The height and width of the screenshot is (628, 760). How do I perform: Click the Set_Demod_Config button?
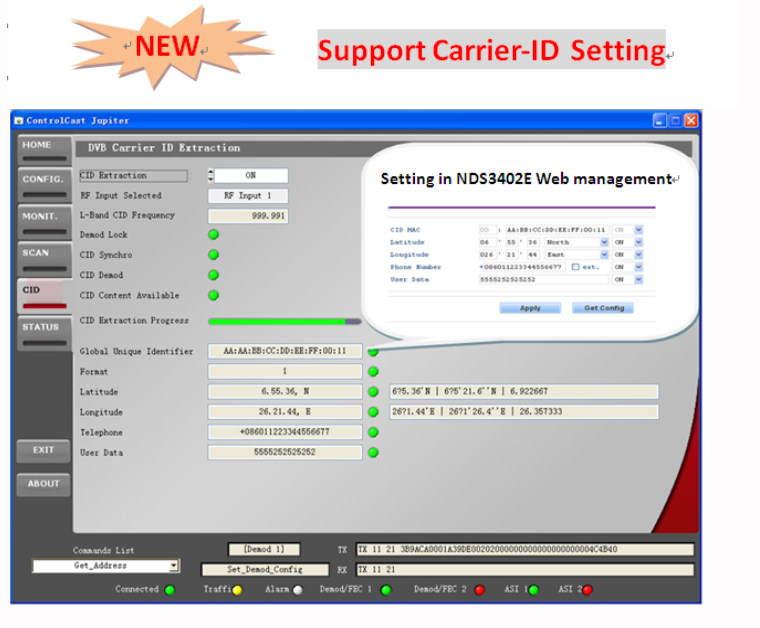pyautogui.click(x=265, y=569)
